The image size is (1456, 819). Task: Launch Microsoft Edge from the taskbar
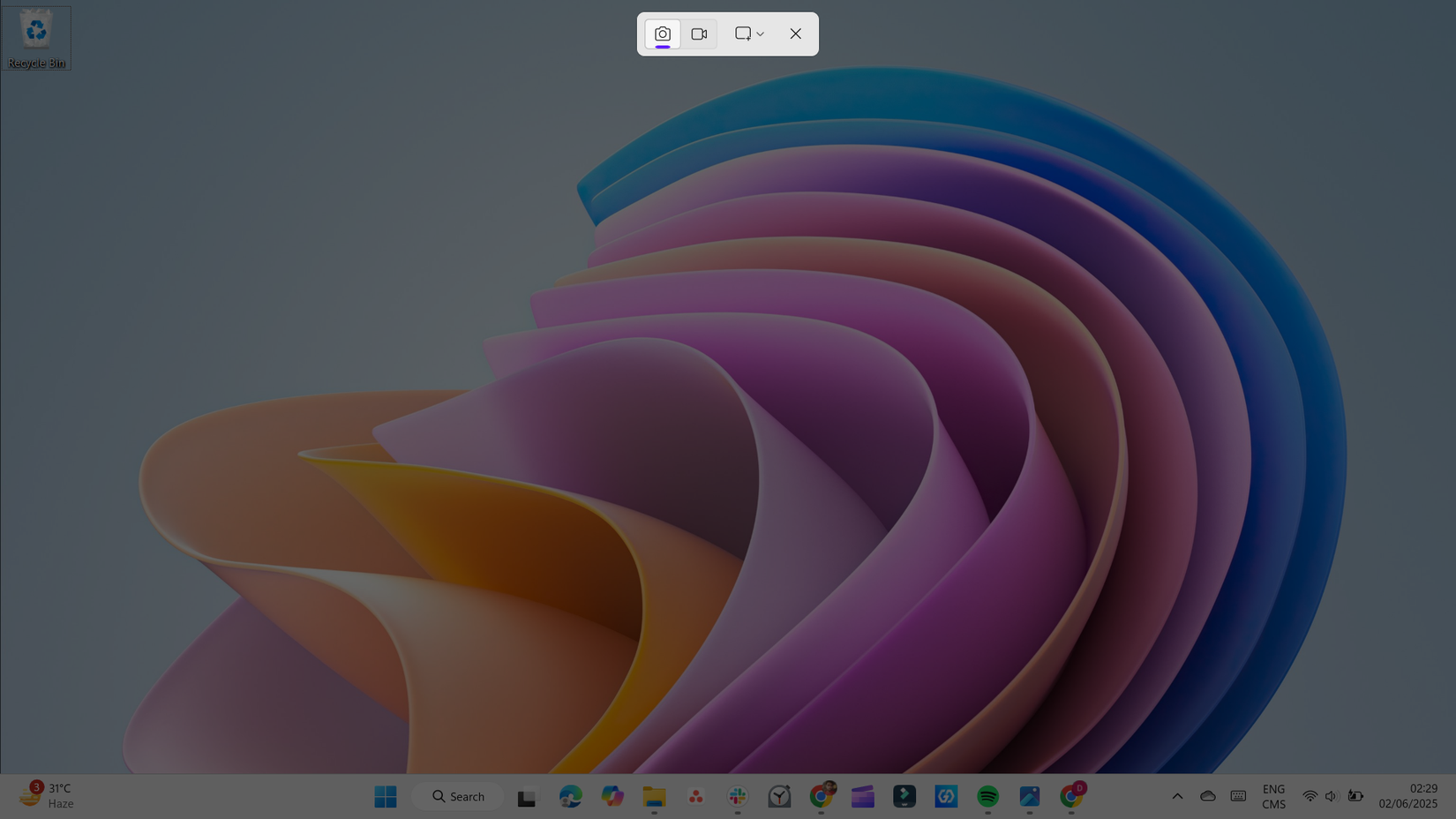[571, 796]
